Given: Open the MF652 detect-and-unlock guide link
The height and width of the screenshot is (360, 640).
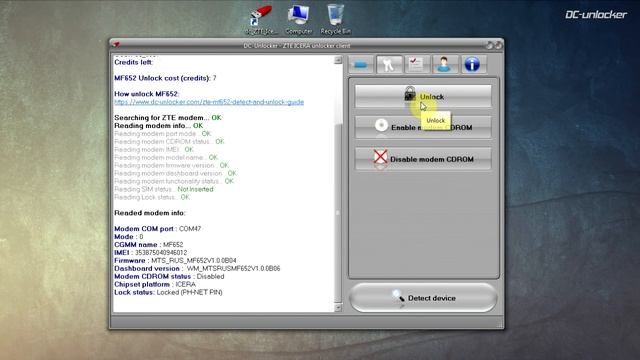Looking at the screenshot, I should [x=209, y=102].
